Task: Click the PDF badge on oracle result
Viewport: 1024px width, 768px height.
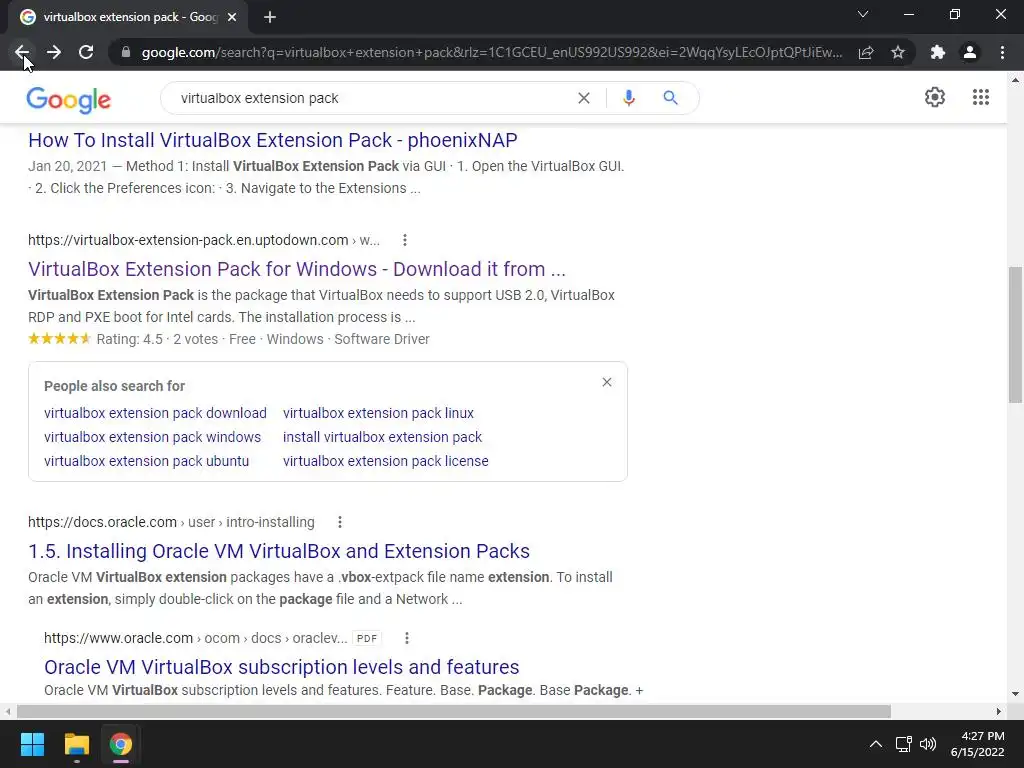Action: [367, 638]
